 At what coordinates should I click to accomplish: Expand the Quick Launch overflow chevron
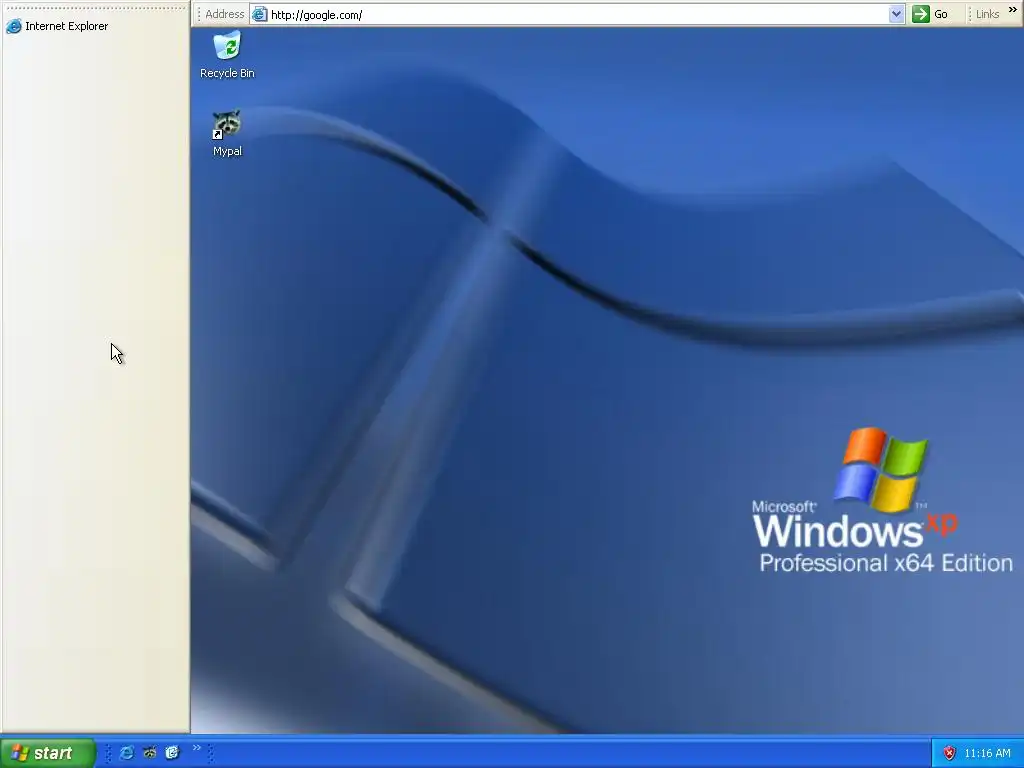197,748
